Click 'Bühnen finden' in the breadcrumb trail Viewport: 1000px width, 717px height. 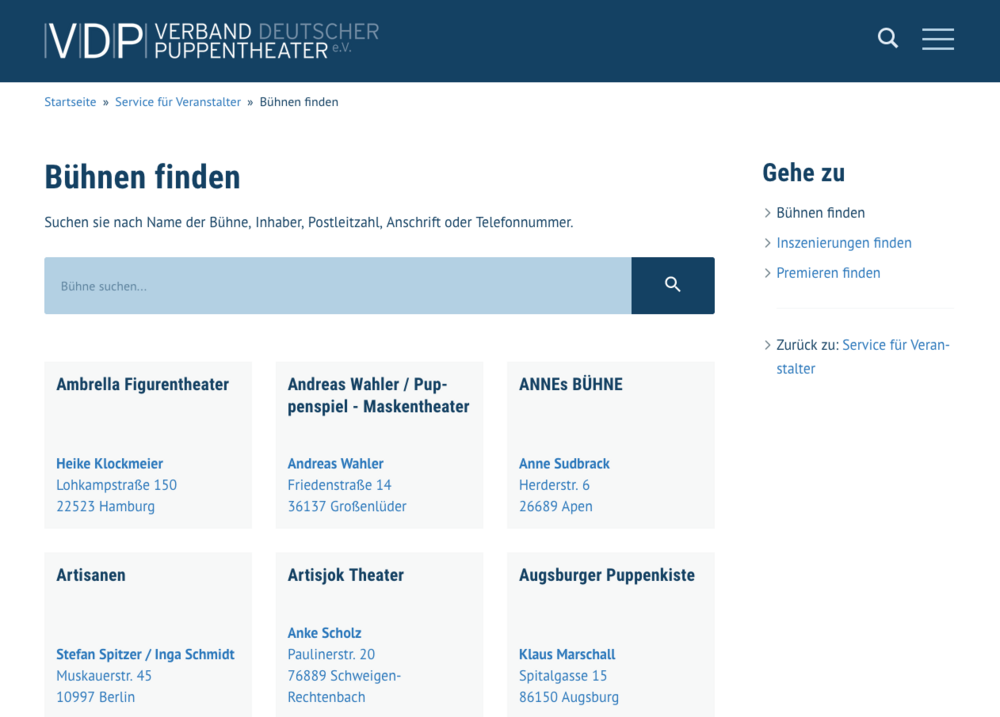[299, 102]
